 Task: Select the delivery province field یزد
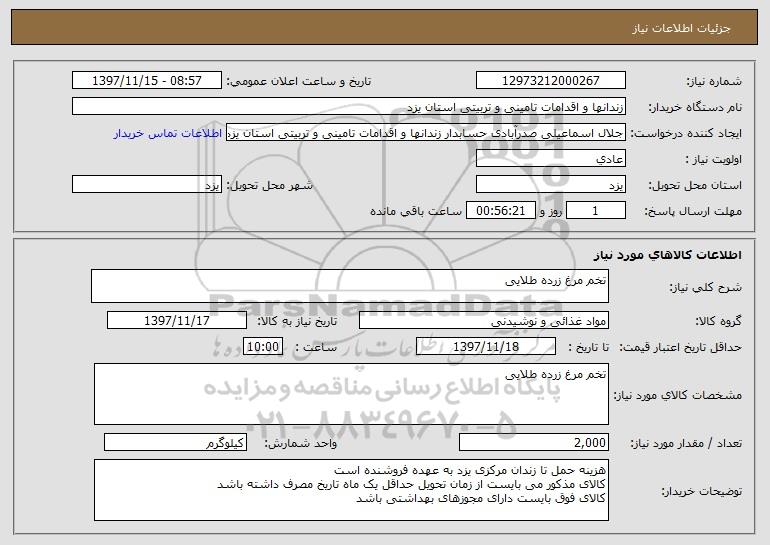click(550, 185)
